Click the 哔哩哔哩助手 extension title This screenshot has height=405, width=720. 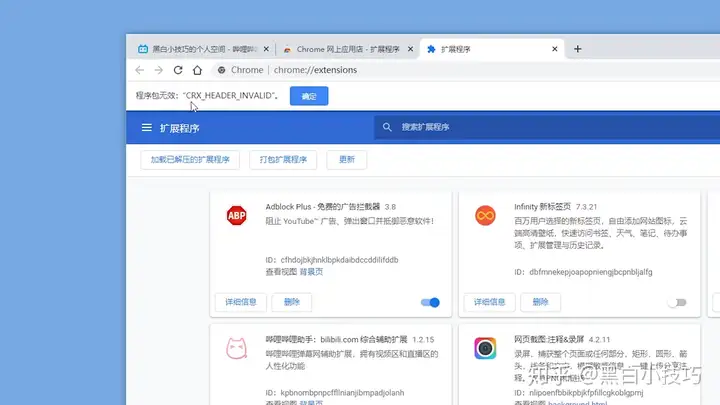[336, 340]
